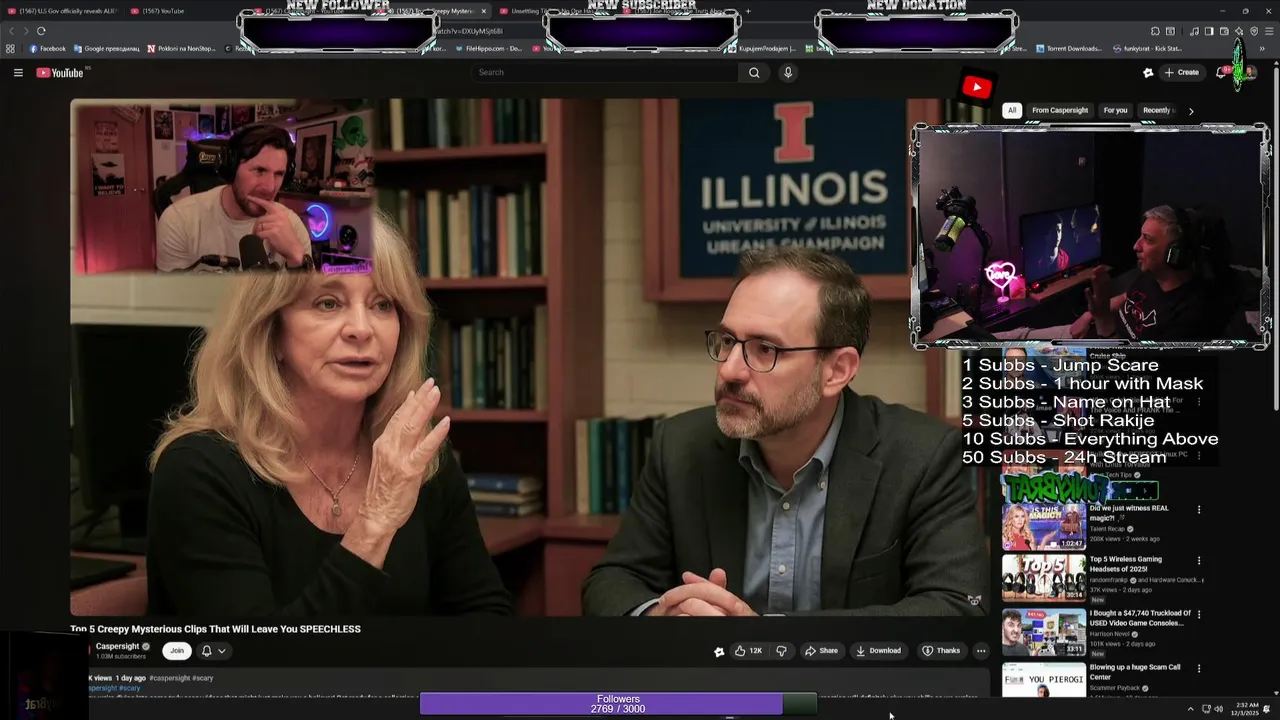The height and width of the screenshot is (720, 1280).
Task: Open options menu for Scam Call Center video
Action: (1199, 668)
